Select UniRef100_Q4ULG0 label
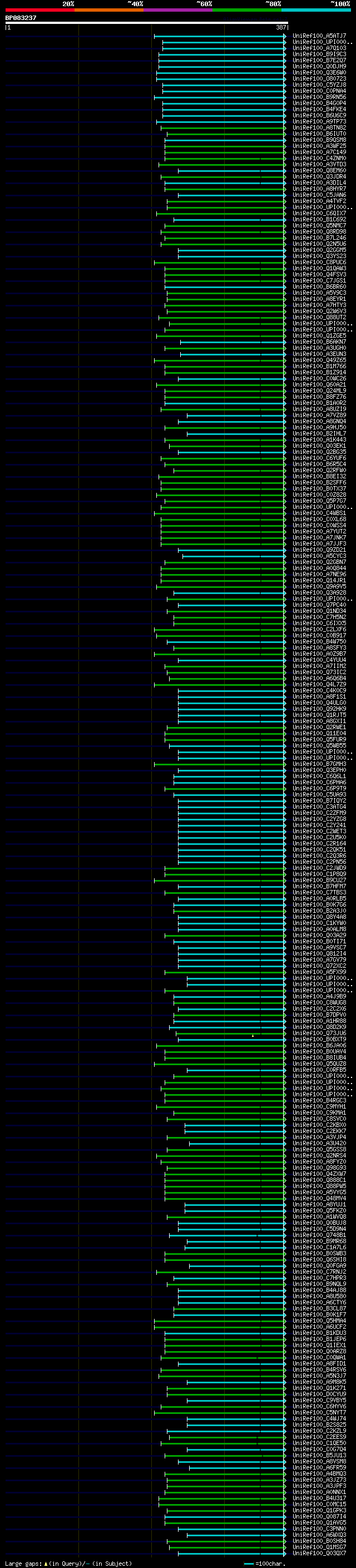This screenshot has height=1568, width=356. click(319, 703)
